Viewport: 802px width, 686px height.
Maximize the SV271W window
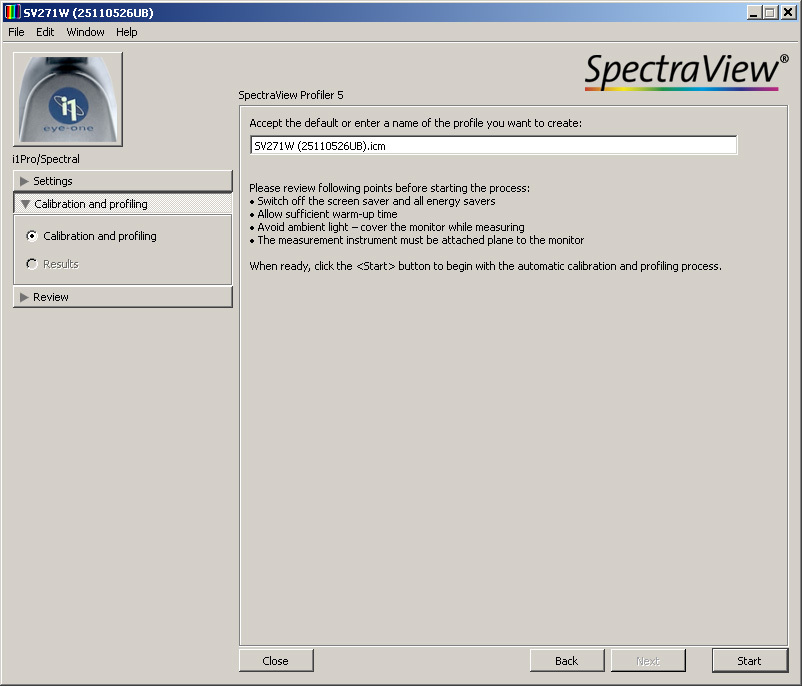[770, 12]
